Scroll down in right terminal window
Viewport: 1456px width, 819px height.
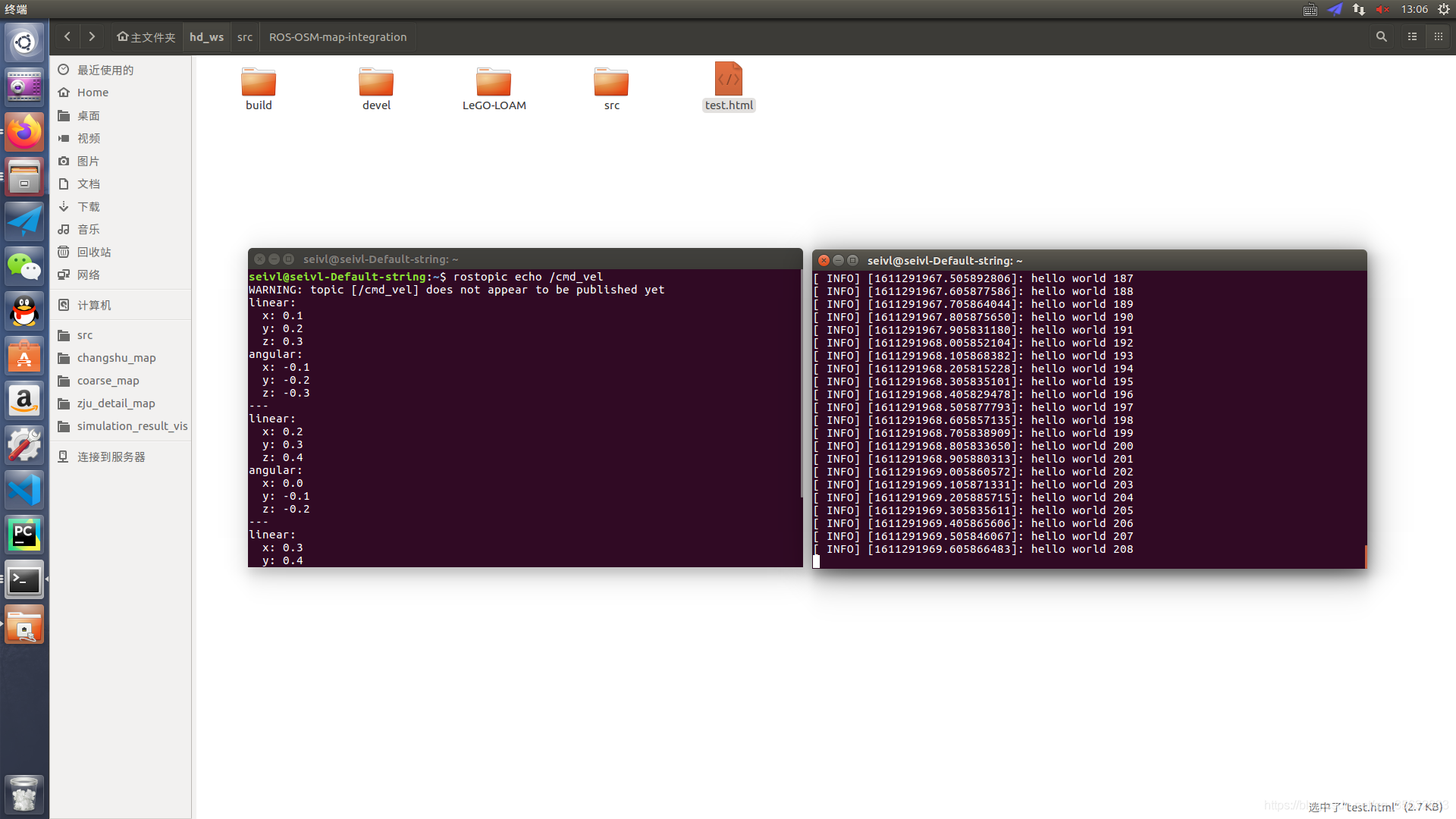point(1365,560)
